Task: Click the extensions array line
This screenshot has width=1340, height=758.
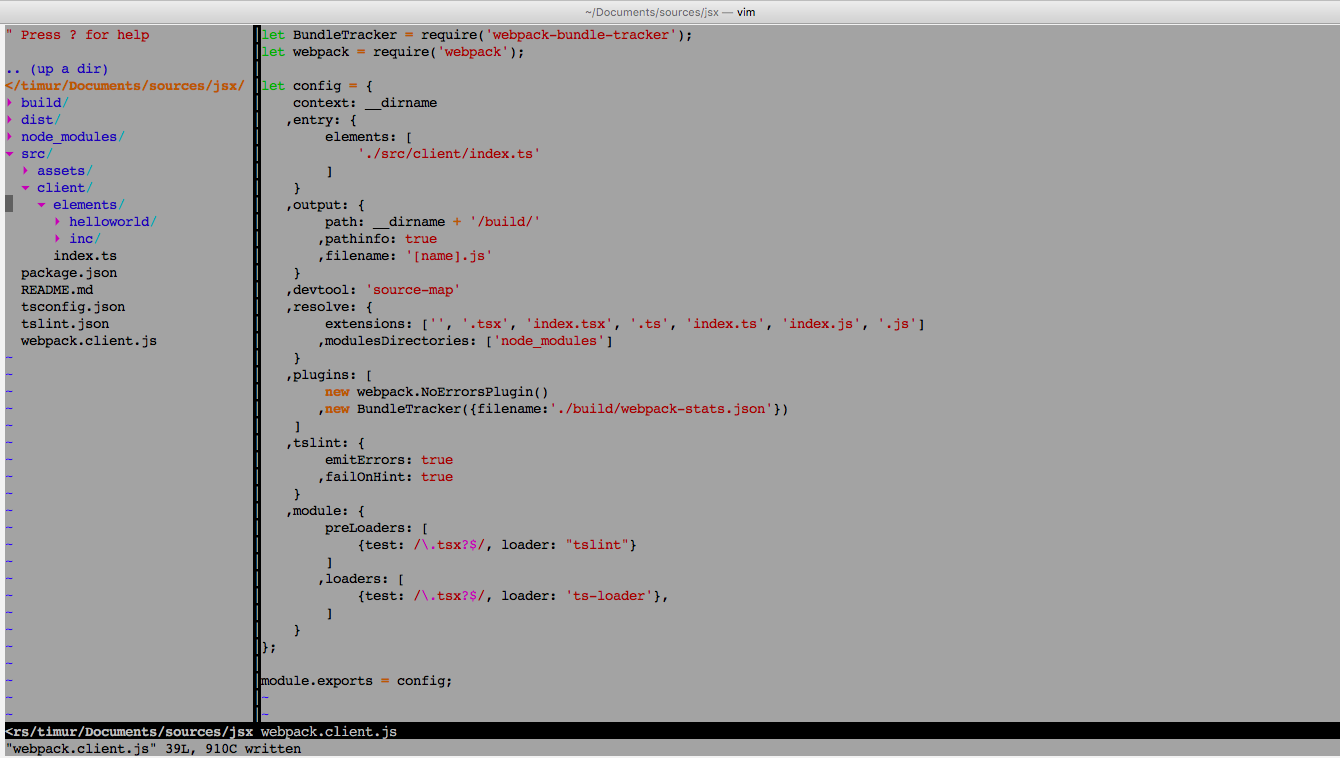Action: 625,324
